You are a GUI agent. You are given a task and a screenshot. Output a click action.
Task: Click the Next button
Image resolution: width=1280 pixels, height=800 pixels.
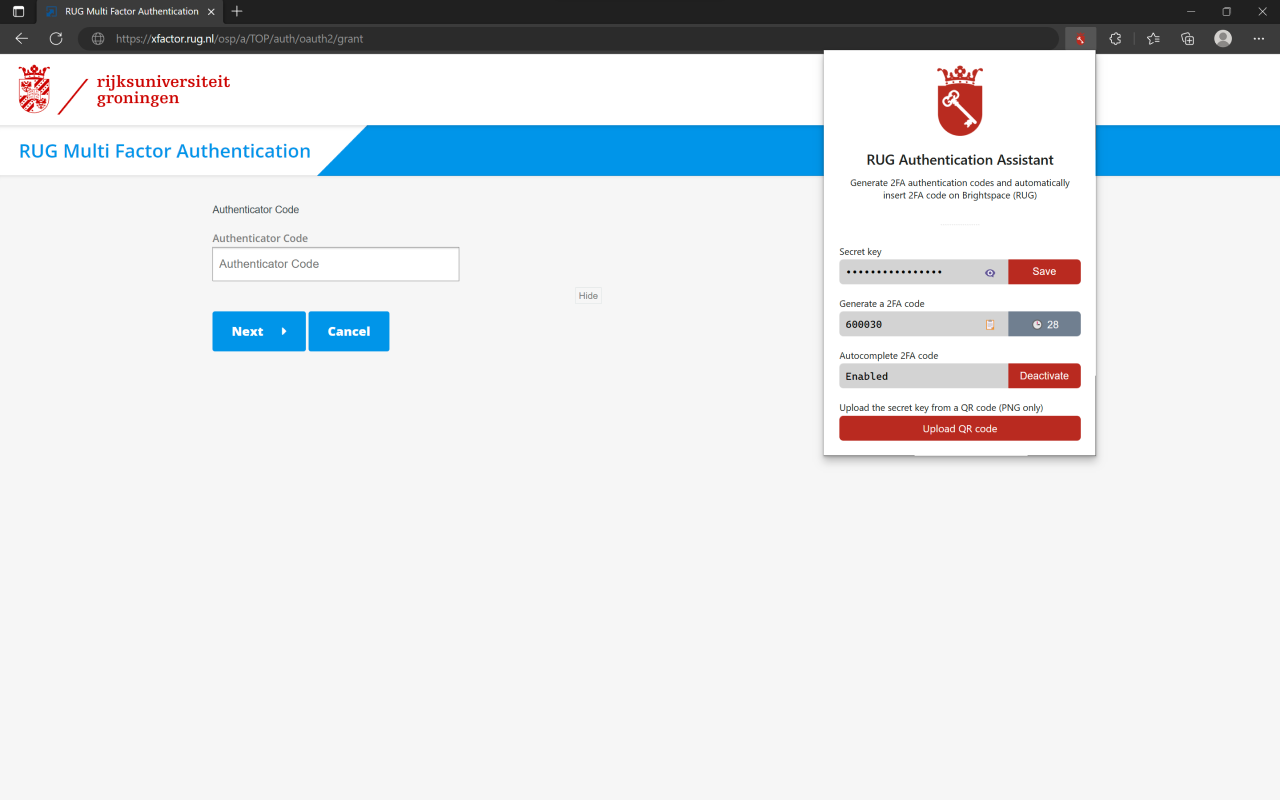259,331
